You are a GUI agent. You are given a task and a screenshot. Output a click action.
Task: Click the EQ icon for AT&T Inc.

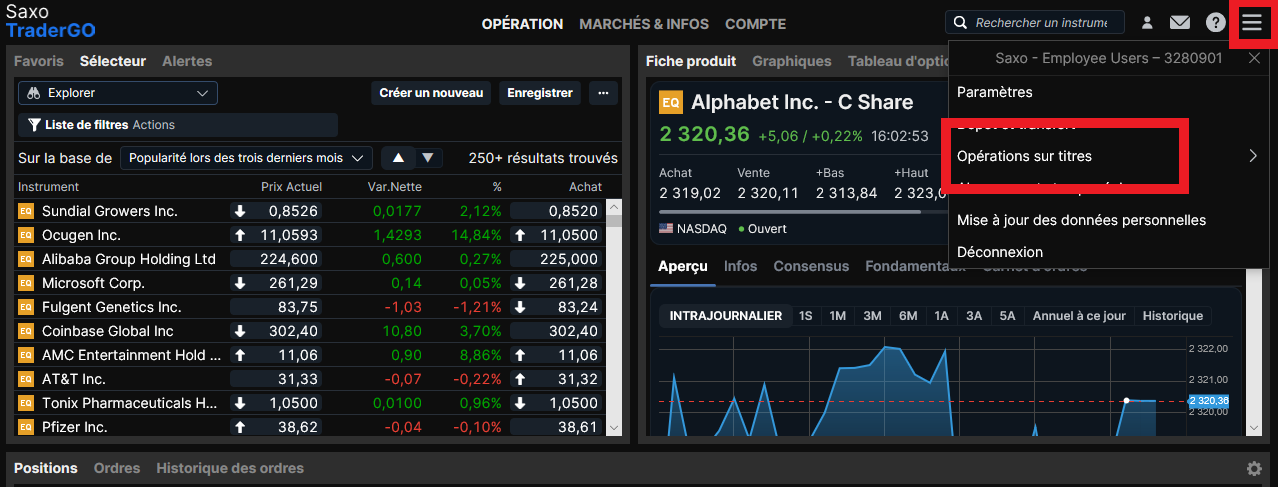(26, 379)
